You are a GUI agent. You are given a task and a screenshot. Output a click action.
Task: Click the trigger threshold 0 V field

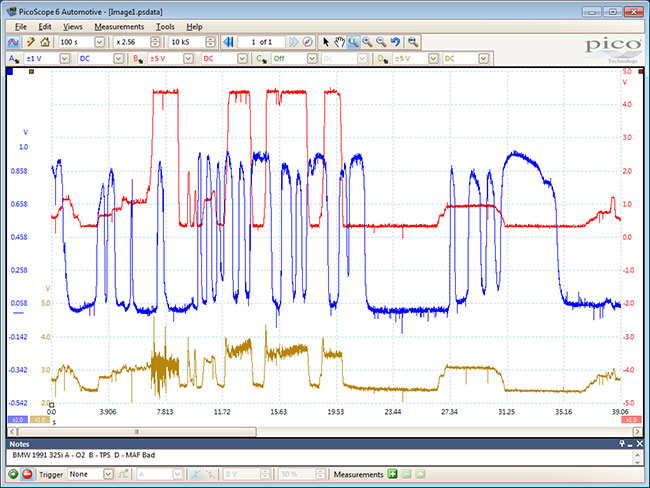pyautogui.click(x=246, y=474)
